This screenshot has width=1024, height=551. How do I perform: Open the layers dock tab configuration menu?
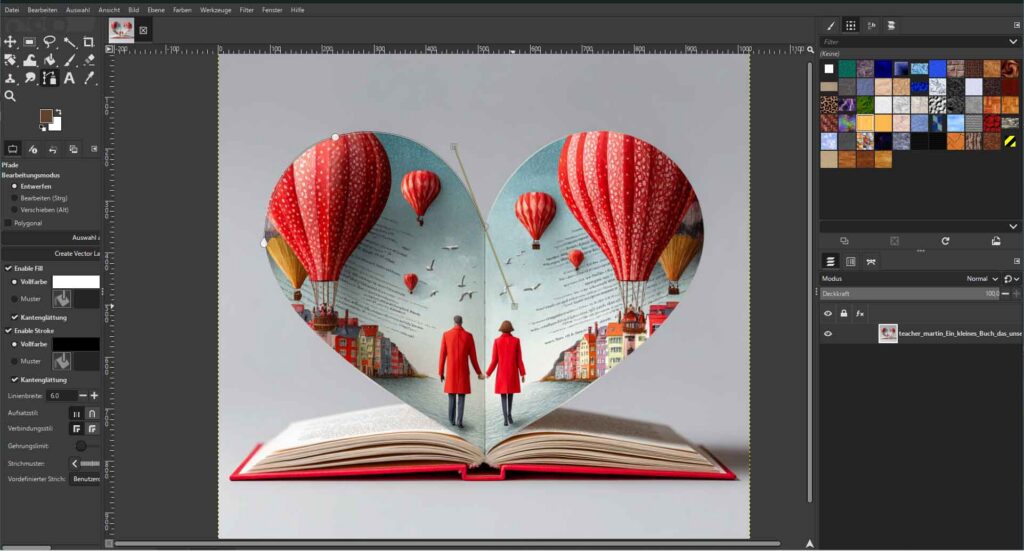tap(1016, 261)
